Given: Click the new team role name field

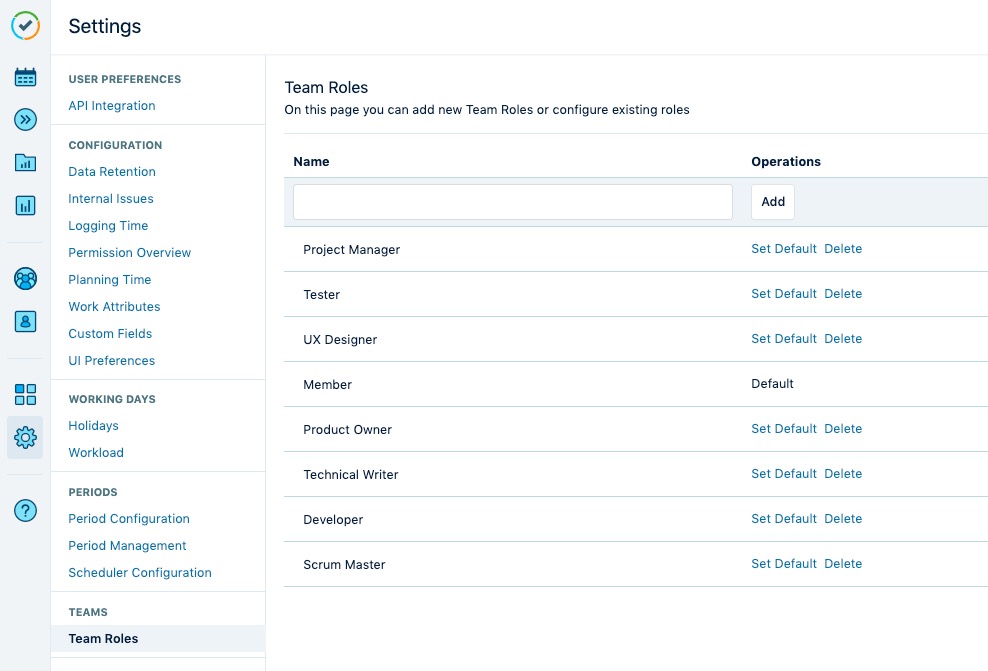Looking at the screenshot, I should (513, 202).
